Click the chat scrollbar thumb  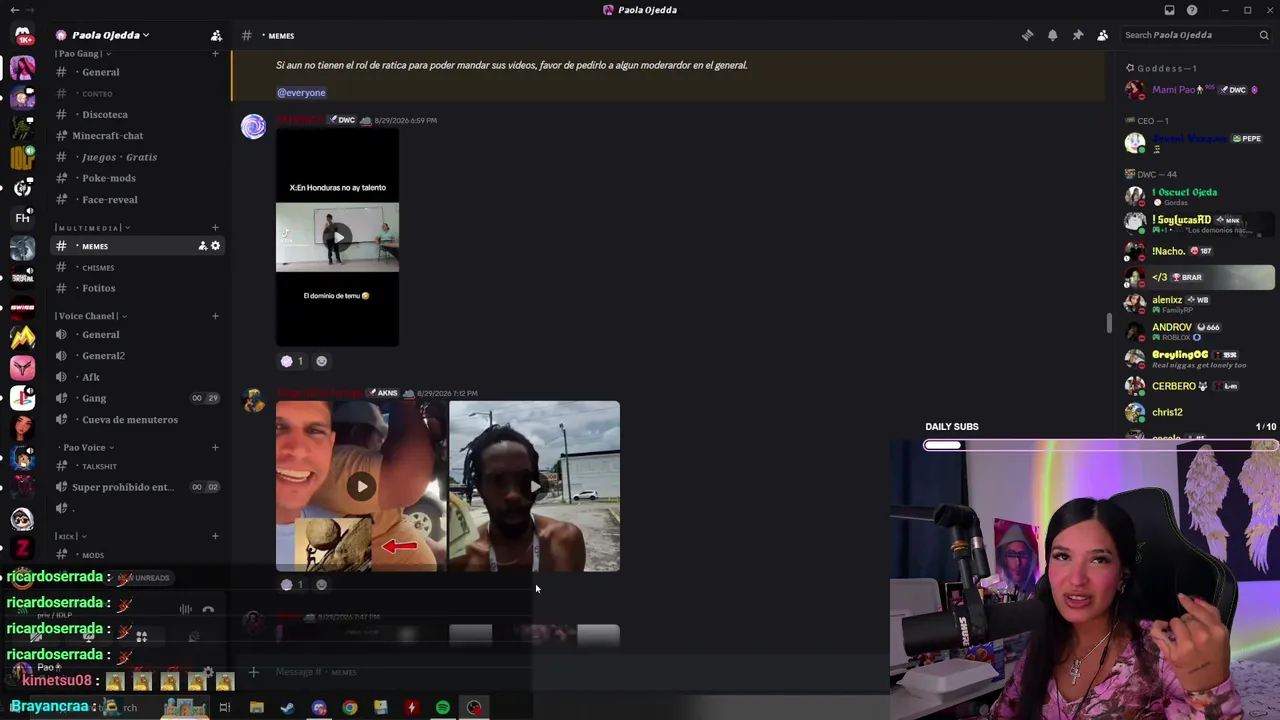coord(1108,324)
